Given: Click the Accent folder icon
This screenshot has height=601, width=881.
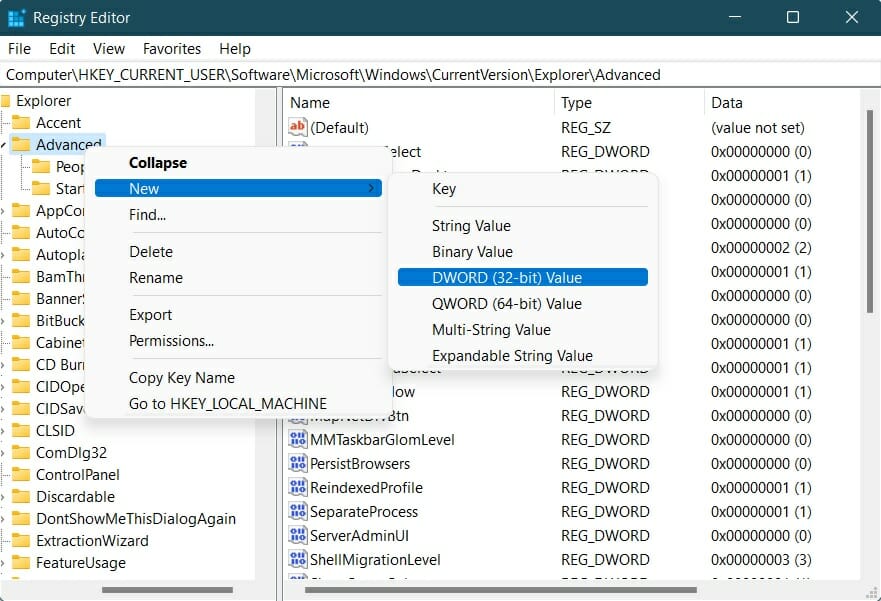Looking at the screenshot, I should pos(21,122).
